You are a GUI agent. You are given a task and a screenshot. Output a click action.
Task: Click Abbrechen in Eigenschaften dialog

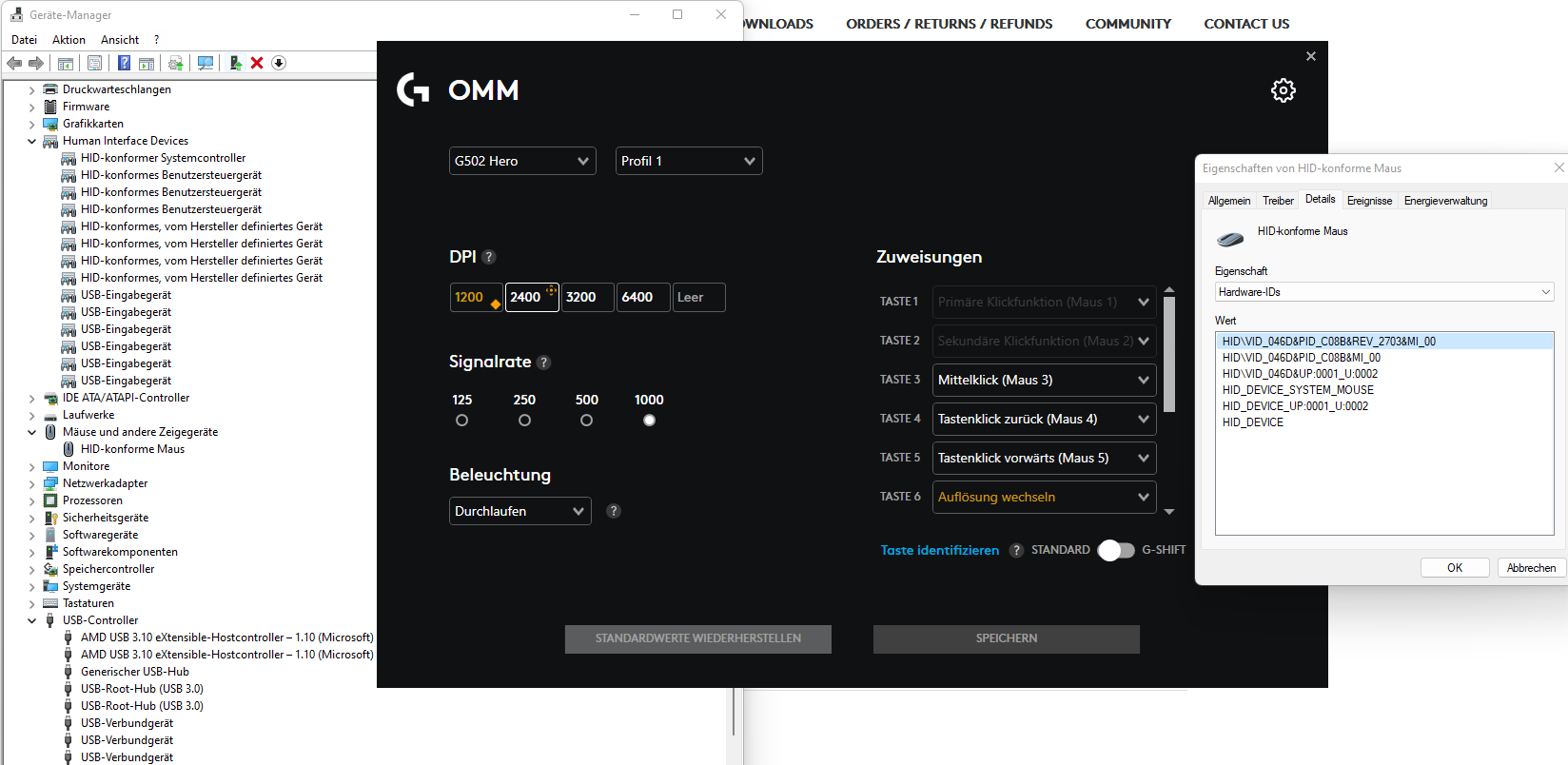1531,568
